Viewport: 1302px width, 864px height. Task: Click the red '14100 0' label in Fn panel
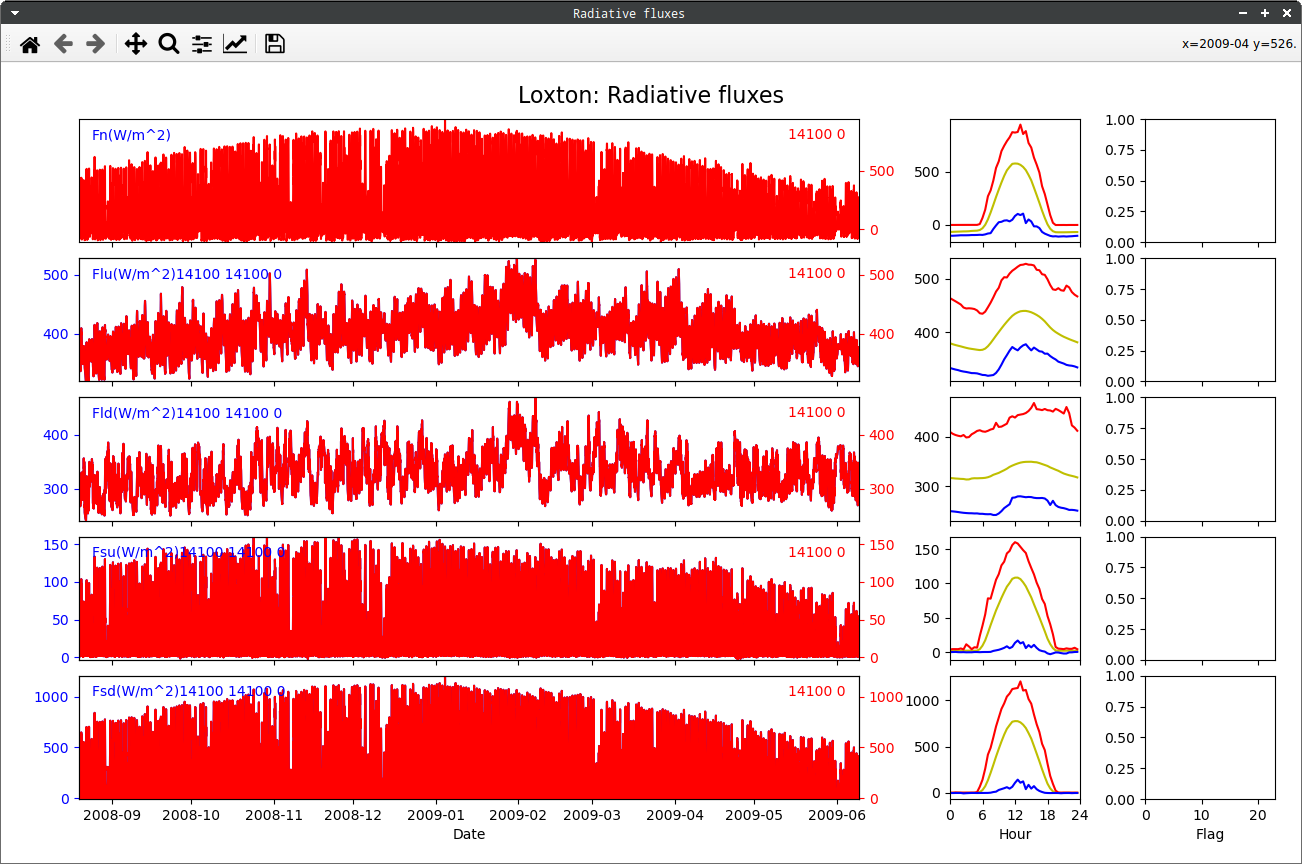(816, 134)
